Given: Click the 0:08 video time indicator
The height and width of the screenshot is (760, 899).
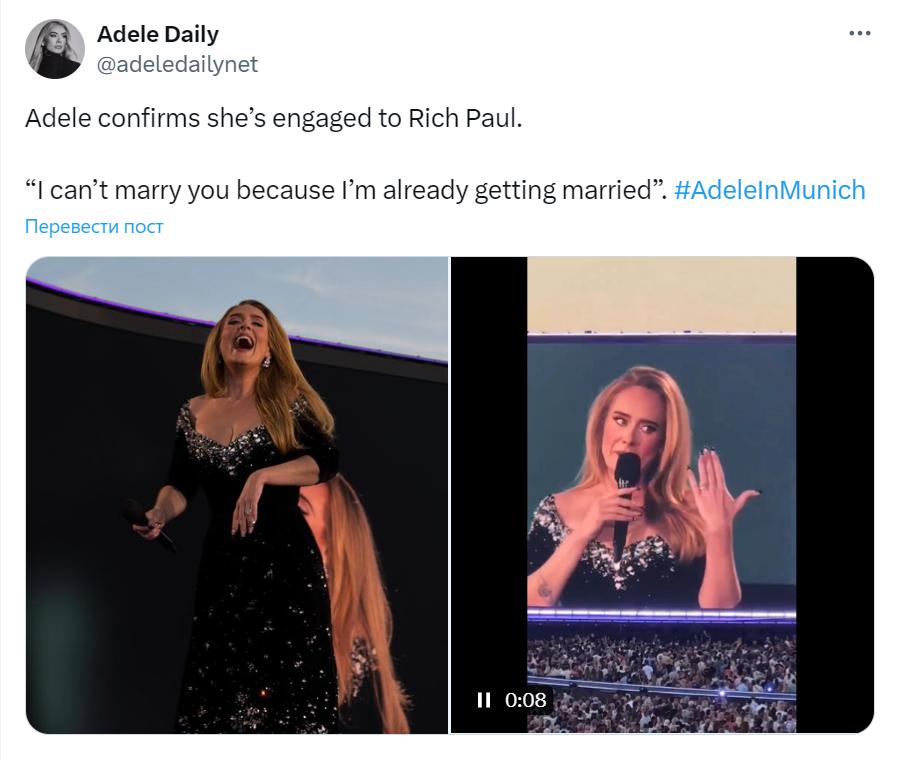Looking at the screenshot, I should coord(526,700).
